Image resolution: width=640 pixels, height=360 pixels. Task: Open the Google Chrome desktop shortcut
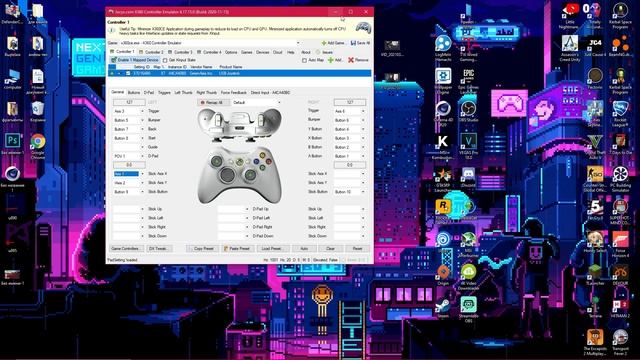click(38, 141)
